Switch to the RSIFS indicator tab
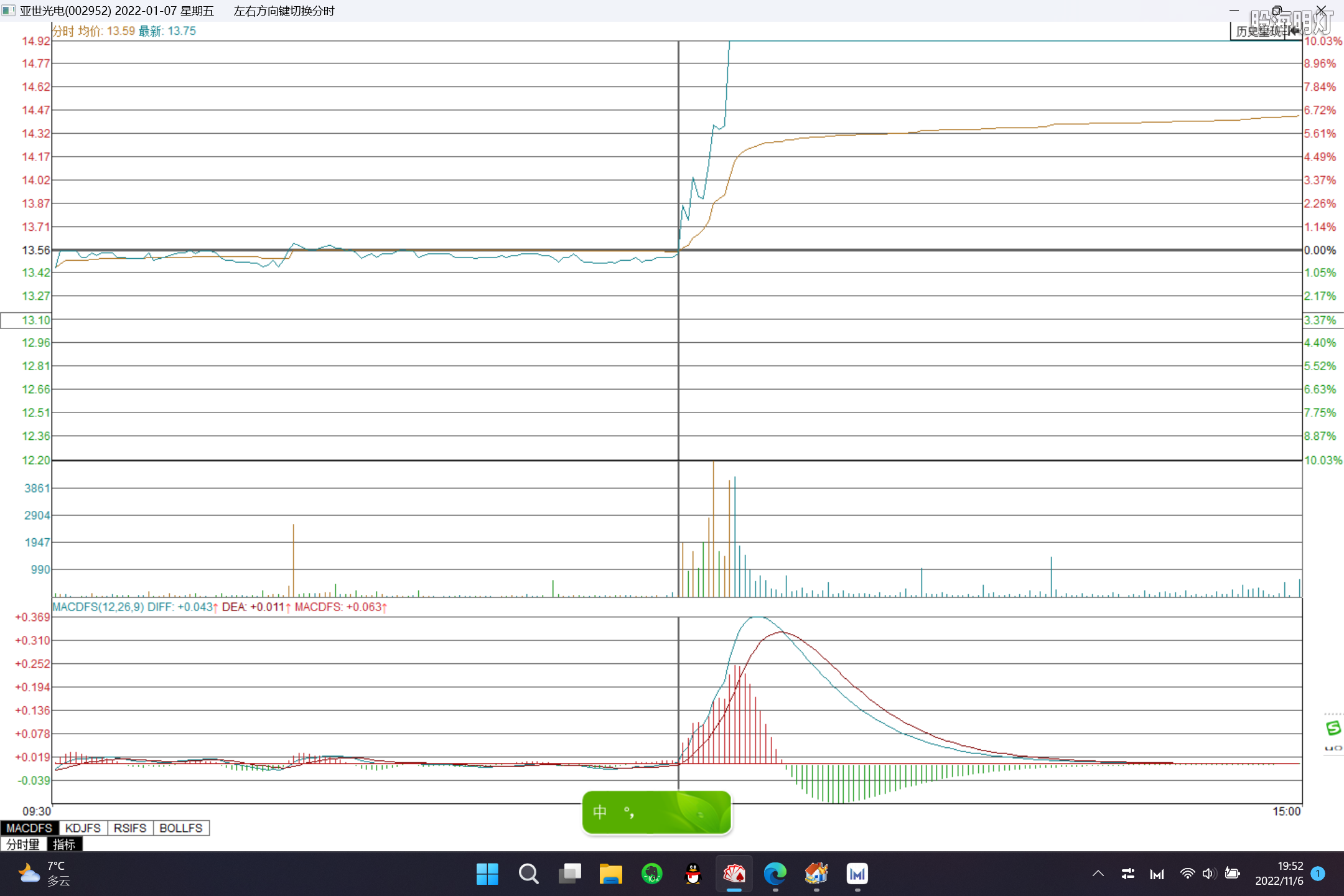 (130, 828)
